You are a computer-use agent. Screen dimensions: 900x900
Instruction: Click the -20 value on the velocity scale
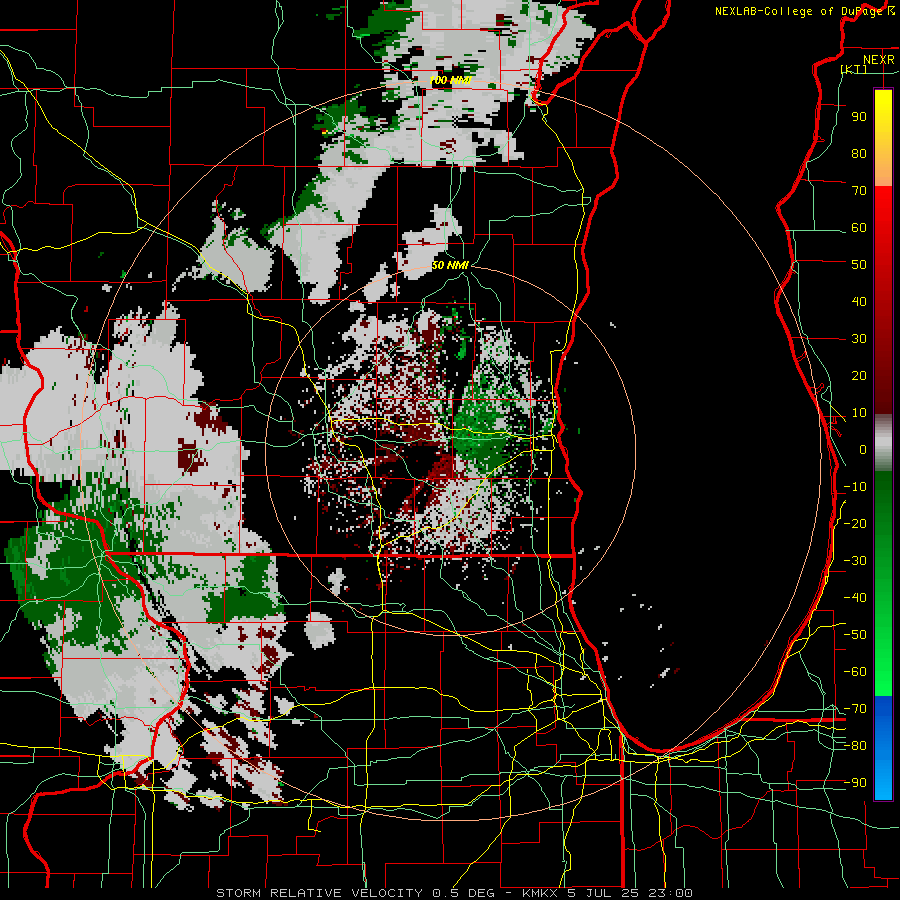855,524
